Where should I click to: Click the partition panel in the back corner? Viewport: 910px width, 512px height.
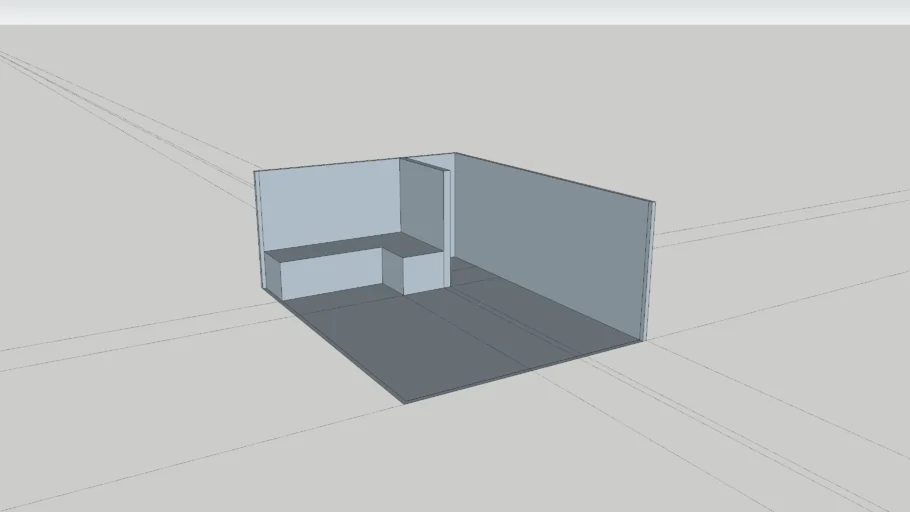tap(420, 205)
